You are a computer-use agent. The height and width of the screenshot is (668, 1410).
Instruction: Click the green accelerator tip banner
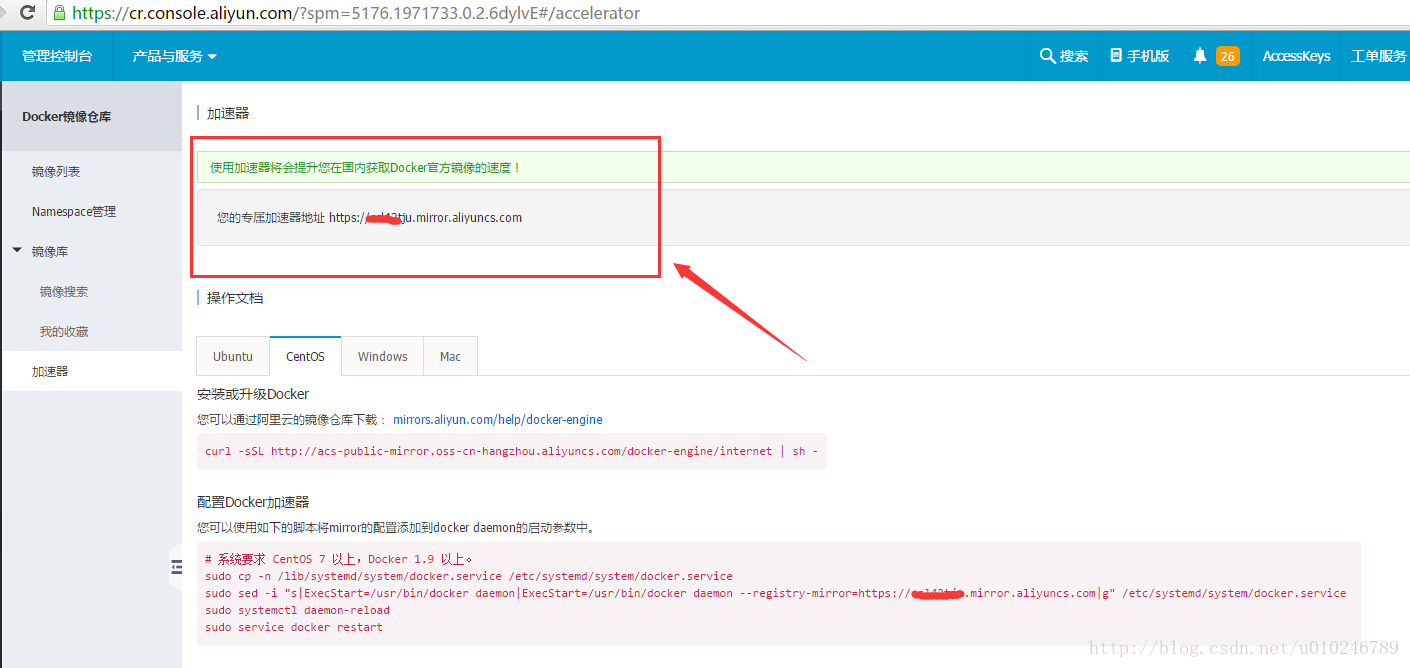pyautogui.click(x=803, y=167)
